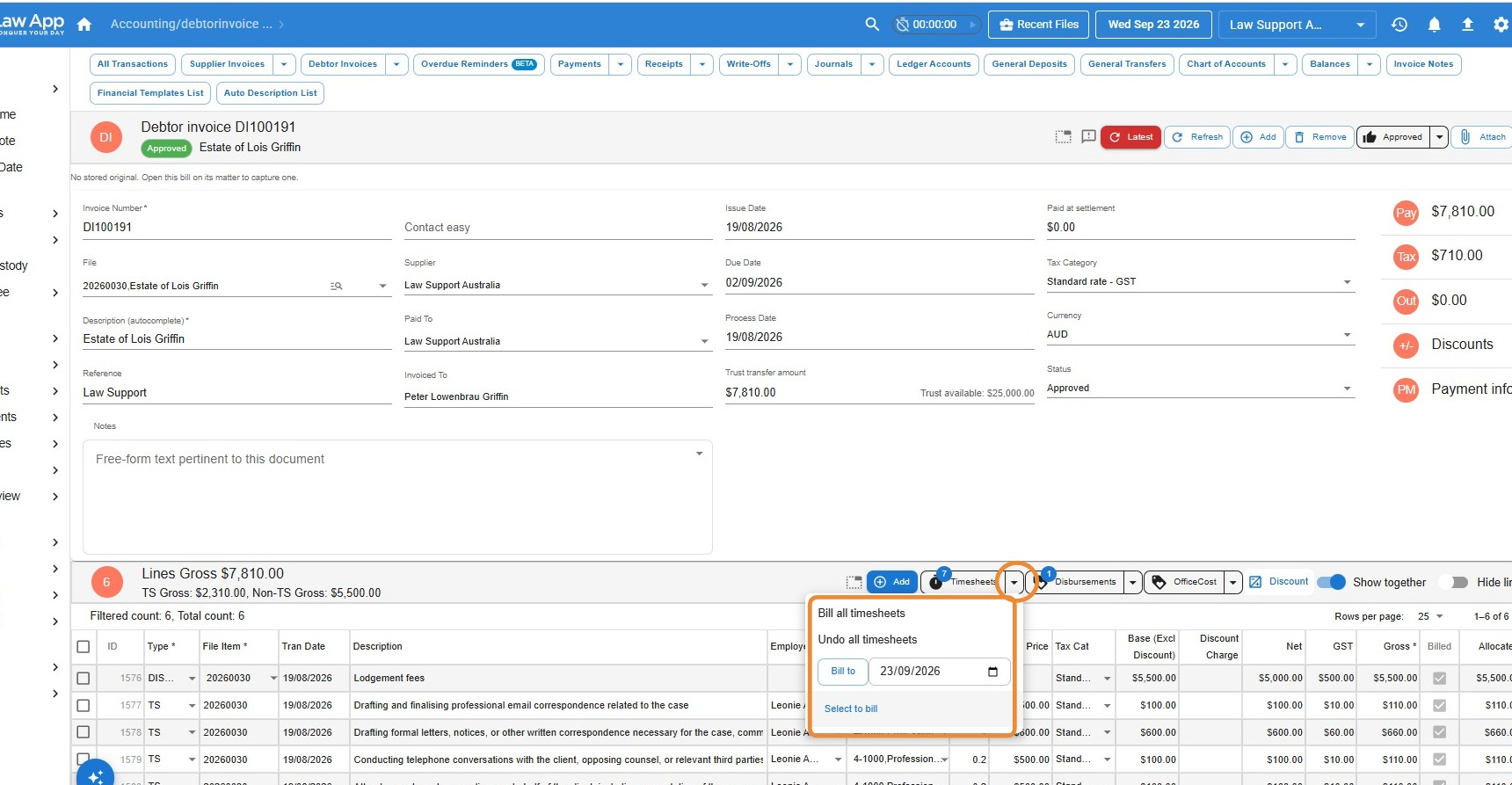Click the dashed selection icon near Latest
The image size is (1512, 785).
pos(1063,136)
